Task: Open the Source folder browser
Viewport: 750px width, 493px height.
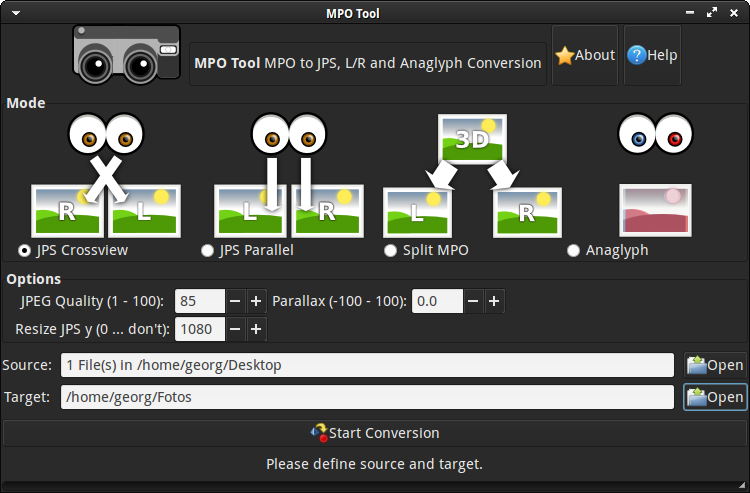Action: (715, 365)
